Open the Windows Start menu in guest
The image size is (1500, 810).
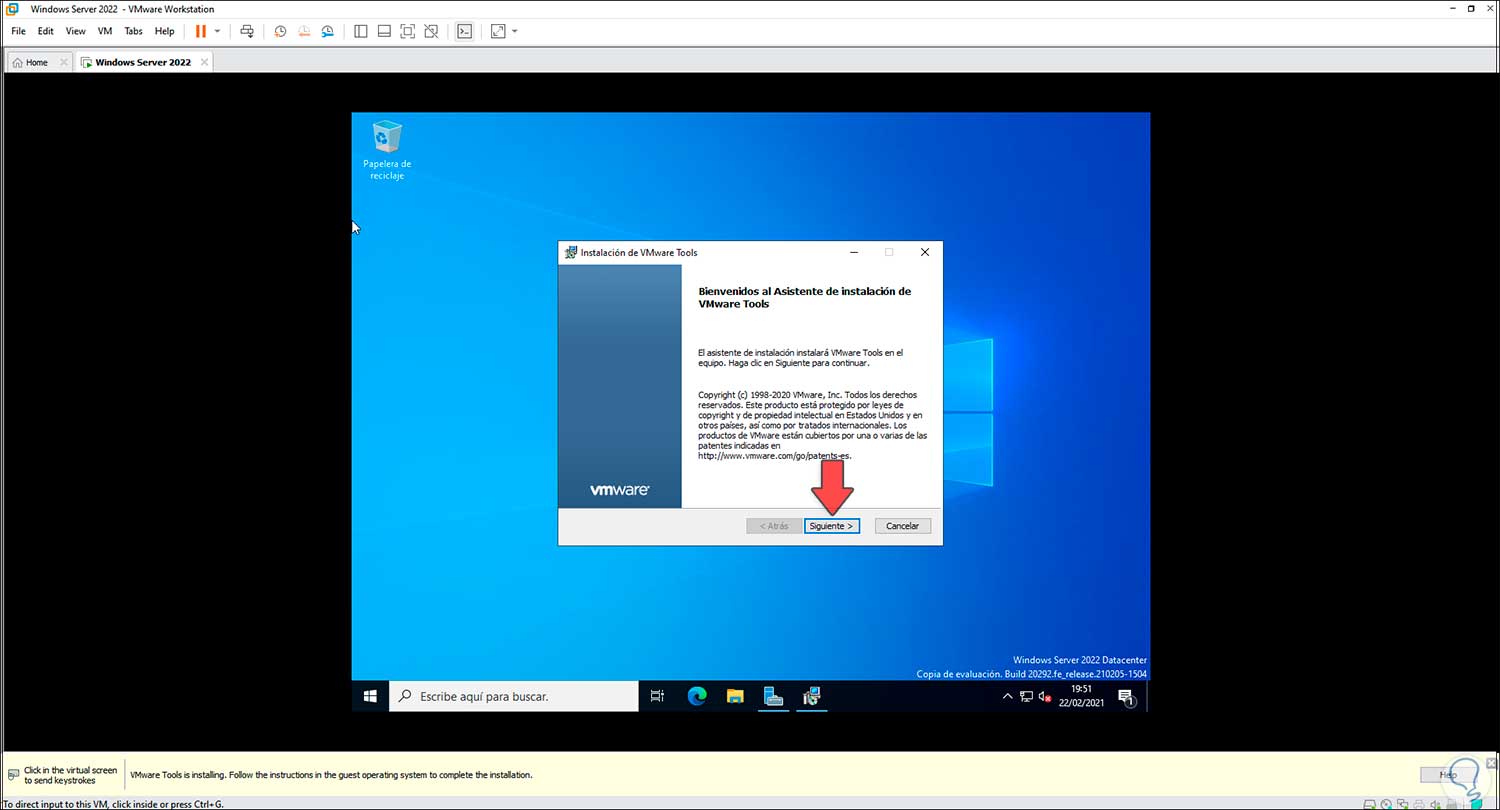click(370, 696)
